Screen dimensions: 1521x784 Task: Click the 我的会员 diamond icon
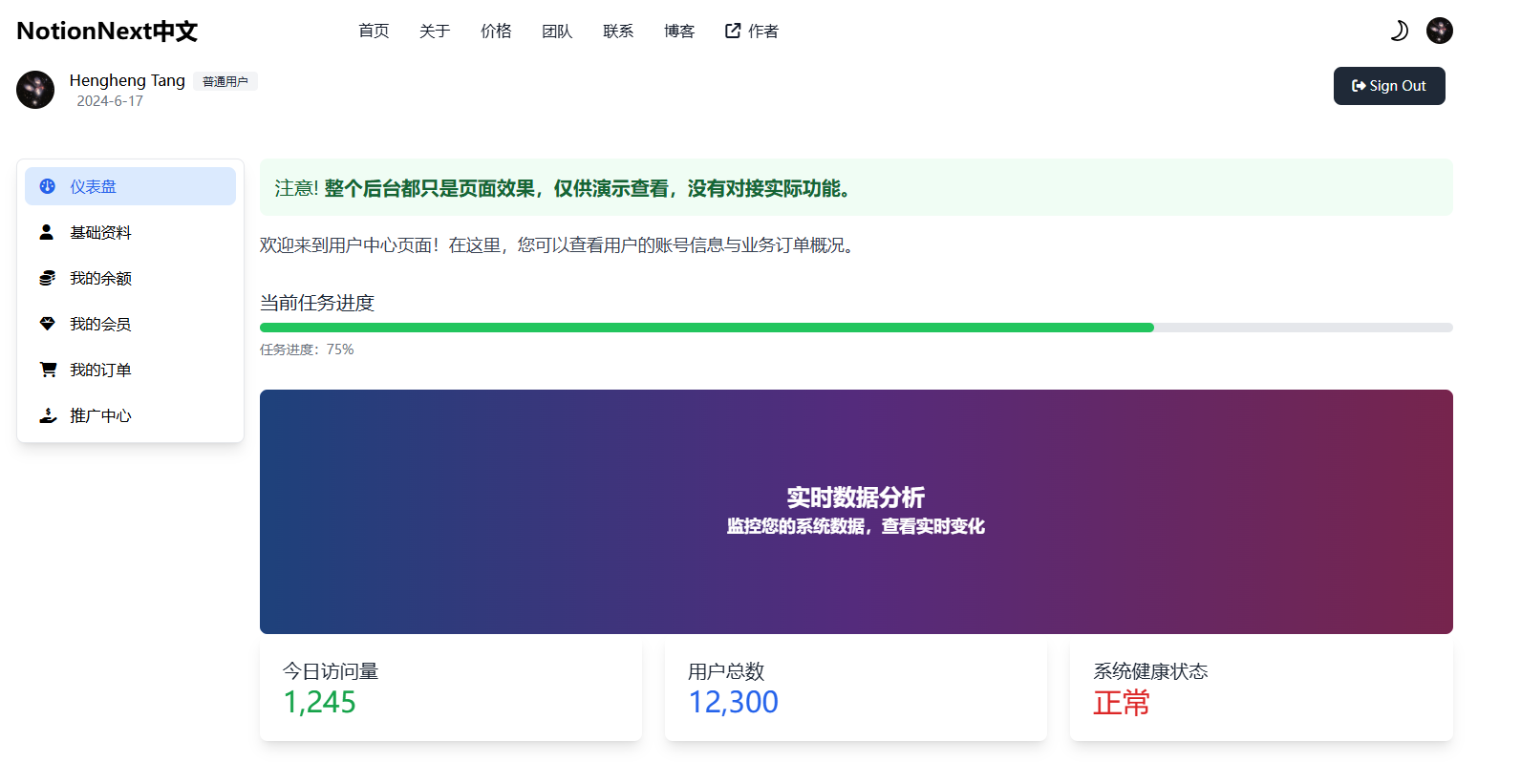click(47, 324)
